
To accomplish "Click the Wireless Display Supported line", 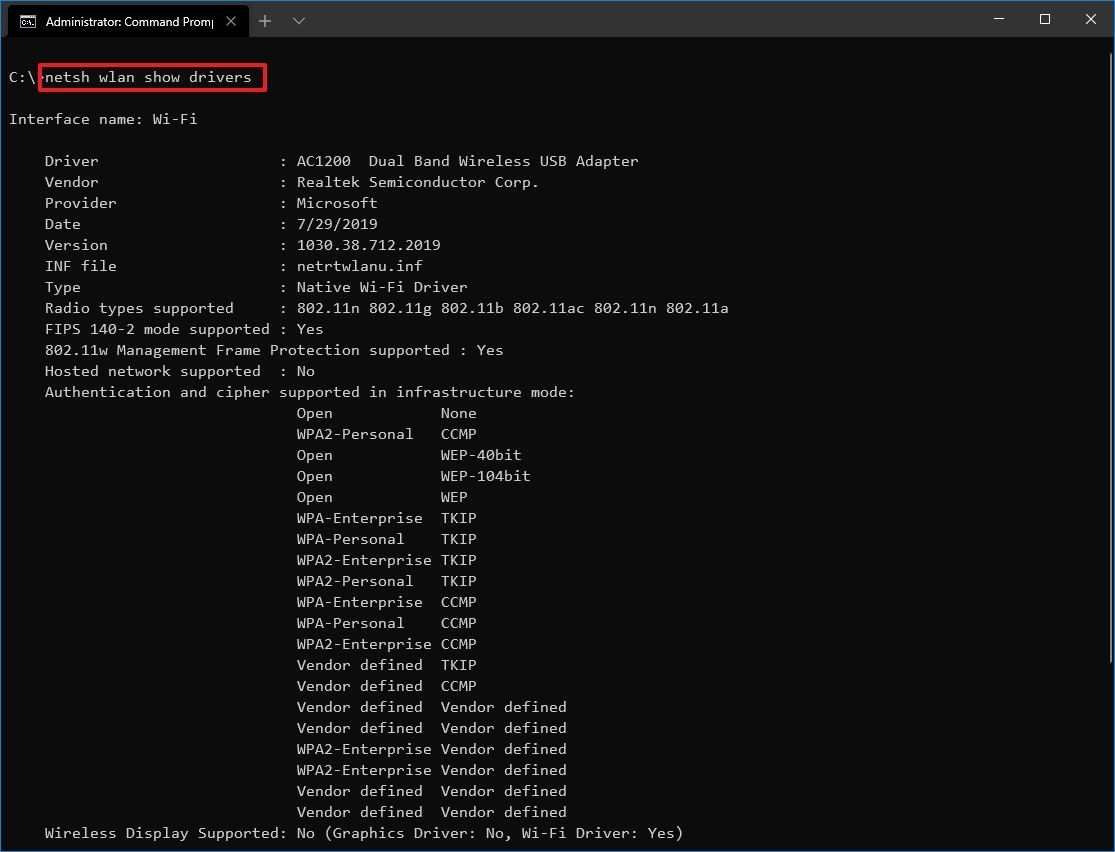I will point(364,833).
